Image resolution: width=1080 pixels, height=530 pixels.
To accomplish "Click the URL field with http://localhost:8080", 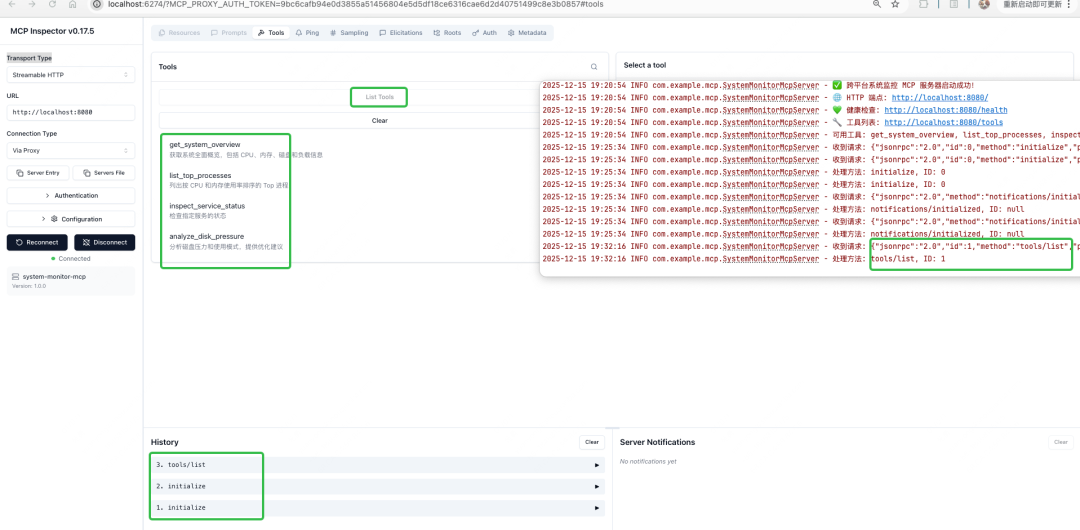I will 71,112.
